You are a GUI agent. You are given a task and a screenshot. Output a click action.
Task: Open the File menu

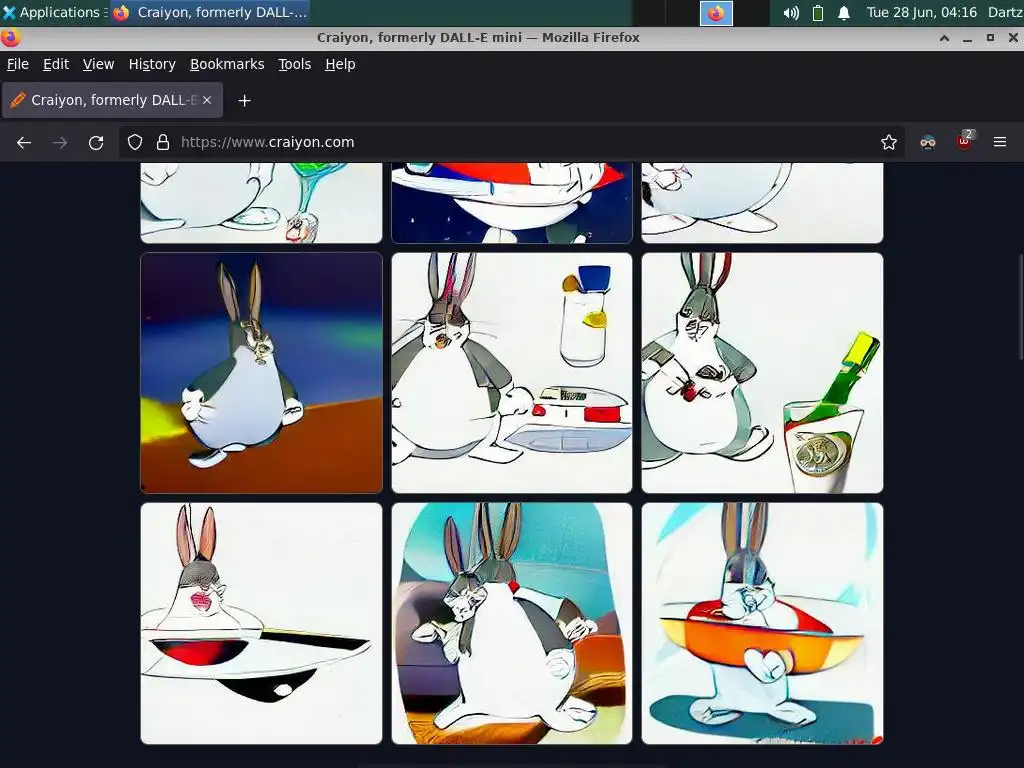point(18,64)
